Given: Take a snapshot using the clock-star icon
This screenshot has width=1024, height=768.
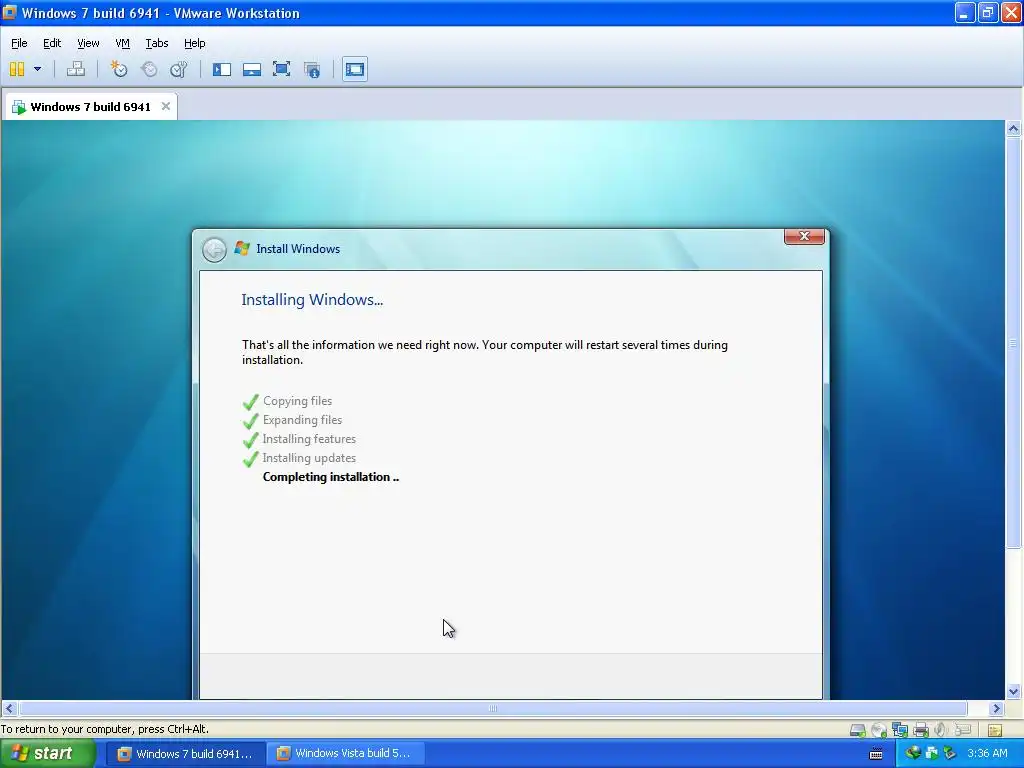Looking at the screenshot, I should pyautogui.click(x=118, y=69).
